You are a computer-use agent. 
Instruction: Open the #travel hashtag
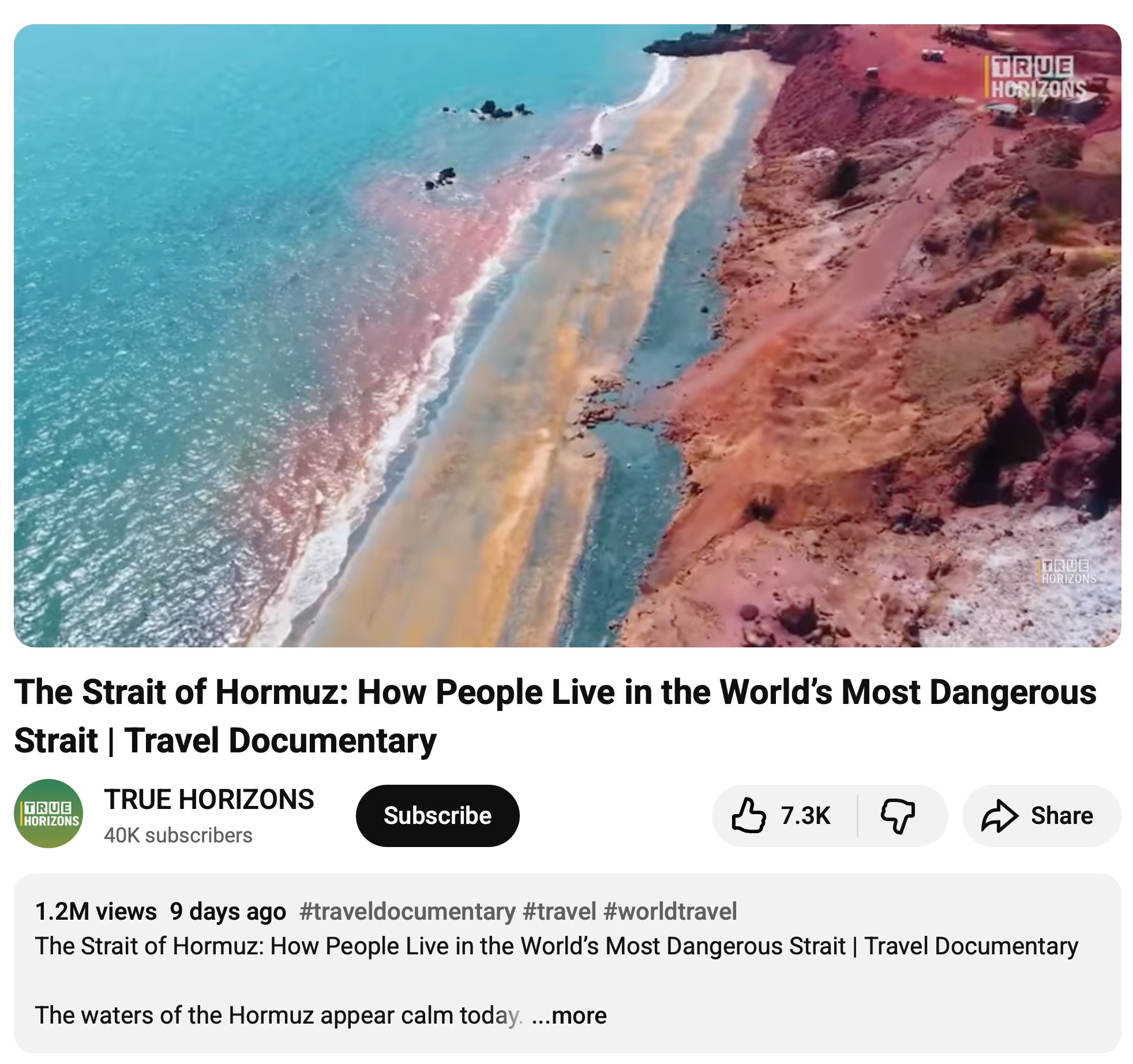[x=559, y=912]
